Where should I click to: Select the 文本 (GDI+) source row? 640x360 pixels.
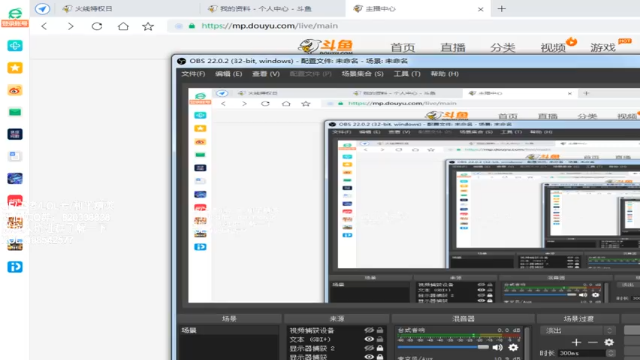(336, 339)
